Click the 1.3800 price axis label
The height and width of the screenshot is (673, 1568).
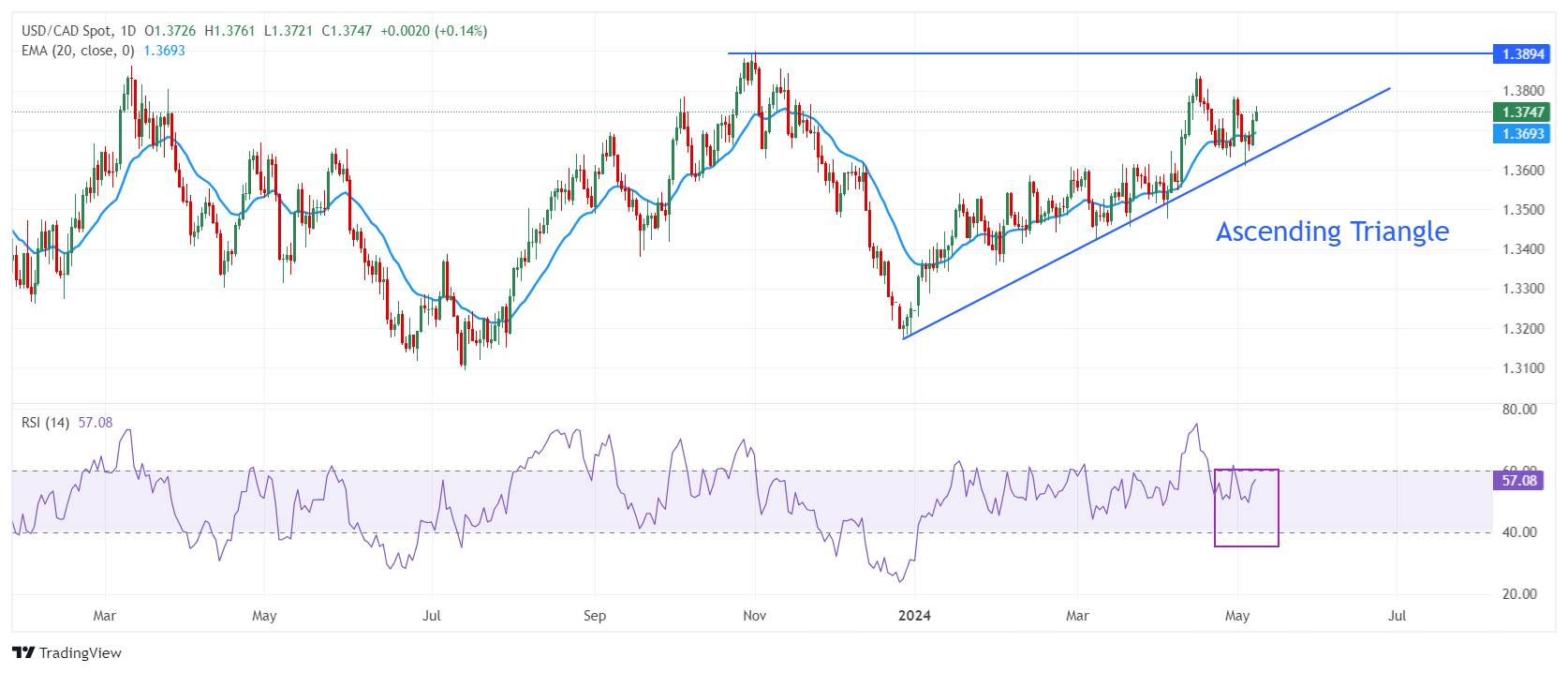pyautogui.click(x=1523, y=91)
